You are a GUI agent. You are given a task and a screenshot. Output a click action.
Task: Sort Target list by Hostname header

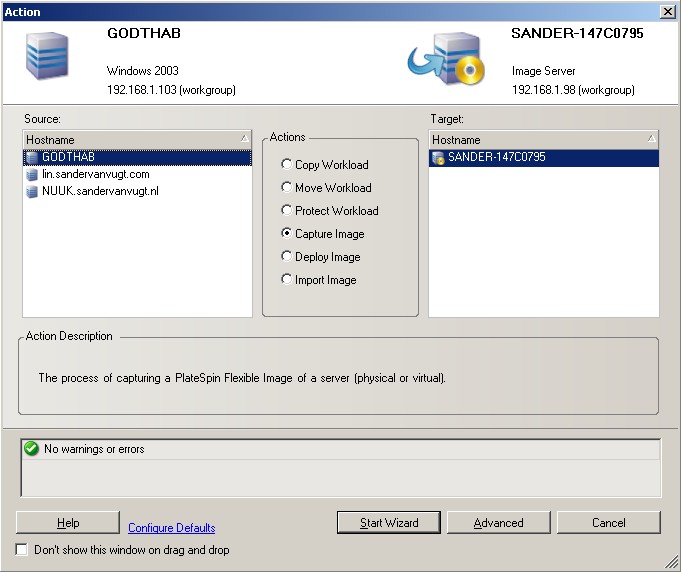point(543,140)
